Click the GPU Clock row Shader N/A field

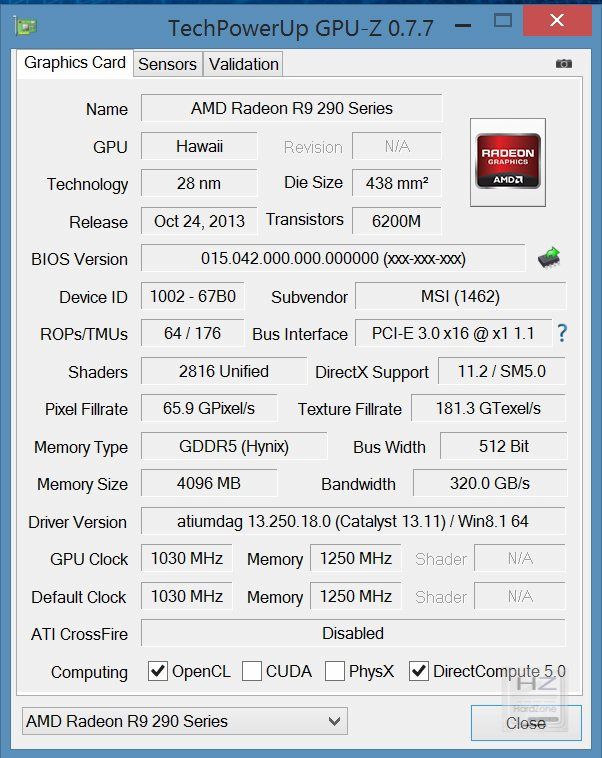click(520, 558)
